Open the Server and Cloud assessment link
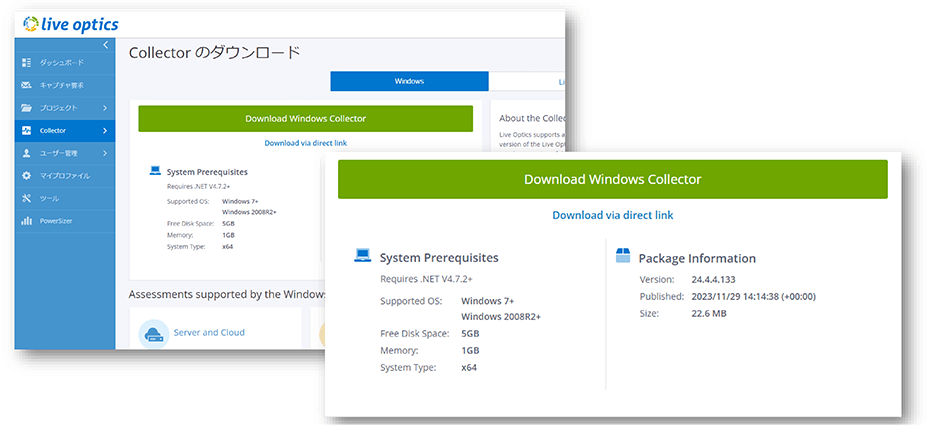The image size is (927, 425). pyautogui.click(x=211, y=332)
